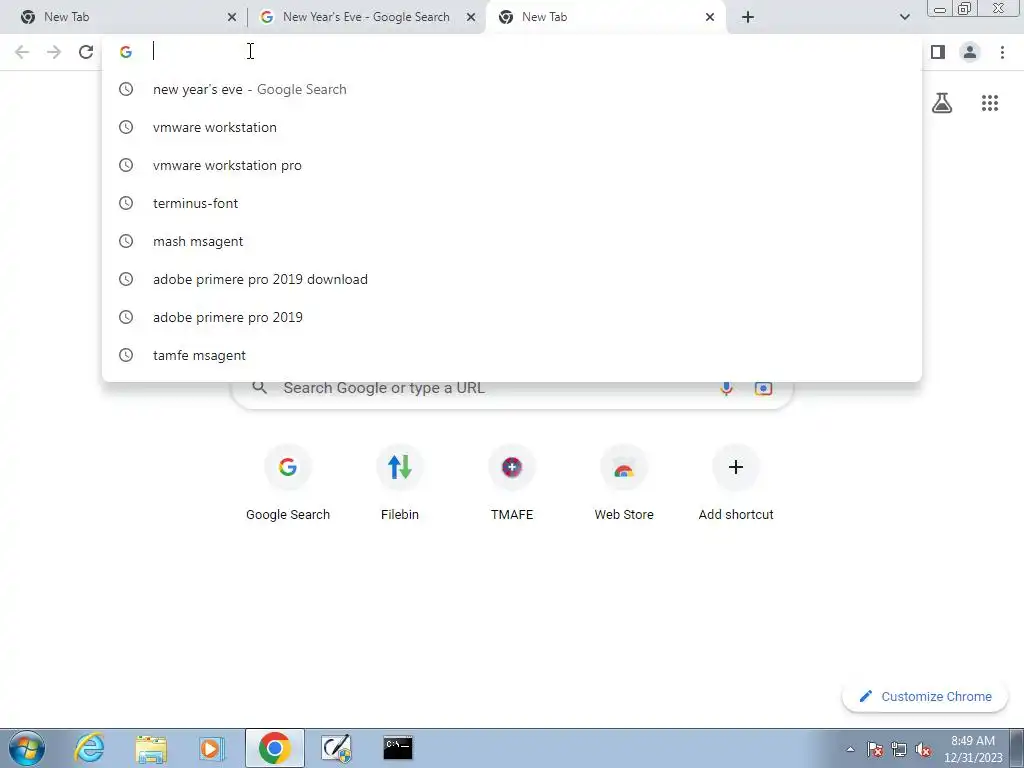Viewport: 1024px width, 768px height.
Task: Click the Google G icon in address bar
Action: (125, 52)
